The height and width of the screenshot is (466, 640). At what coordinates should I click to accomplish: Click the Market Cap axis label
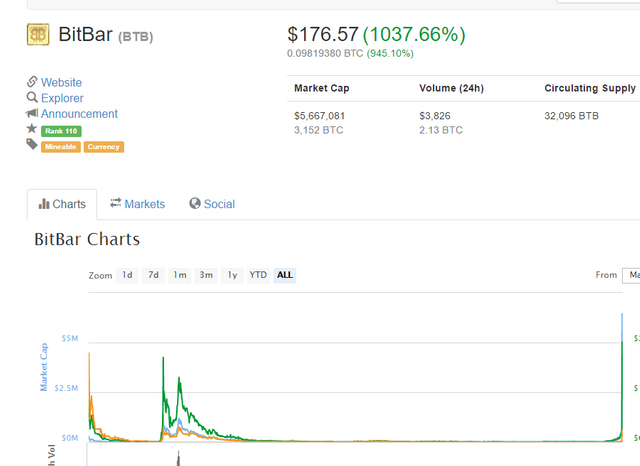tap(44, 367)
